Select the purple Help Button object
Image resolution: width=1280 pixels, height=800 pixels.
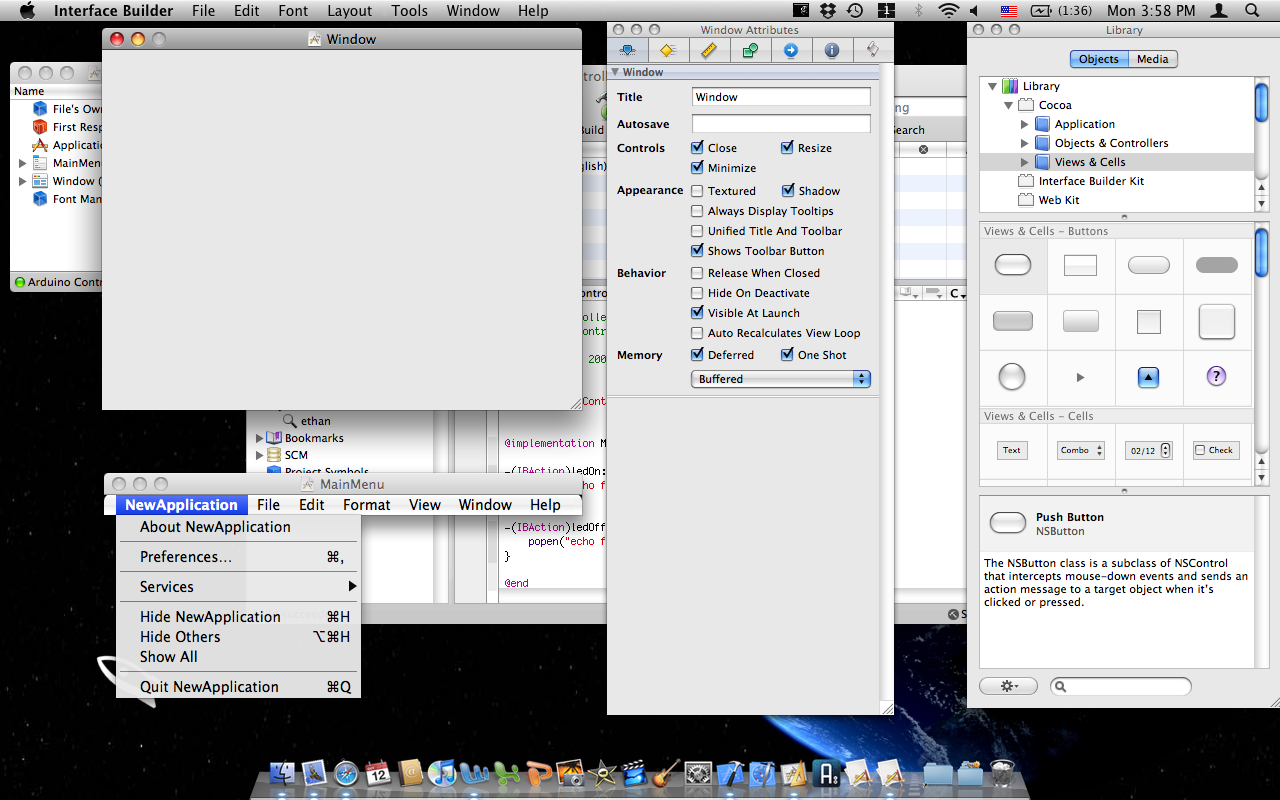[x=1216, y=376]
